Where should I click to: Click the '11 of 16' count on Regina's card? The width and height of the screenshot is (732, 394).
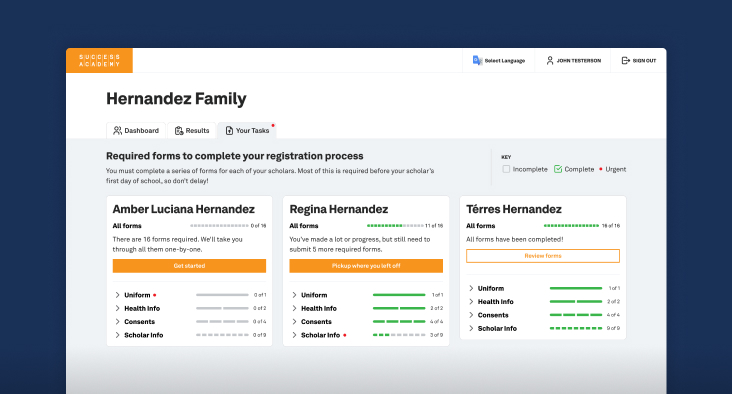434,225
